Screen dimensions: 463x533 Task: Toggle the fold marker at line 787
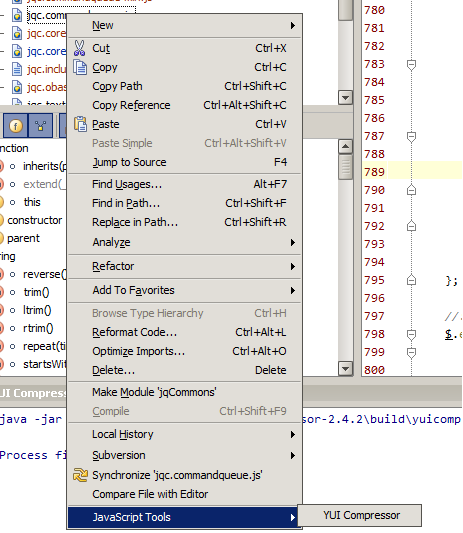pos(411,137)
